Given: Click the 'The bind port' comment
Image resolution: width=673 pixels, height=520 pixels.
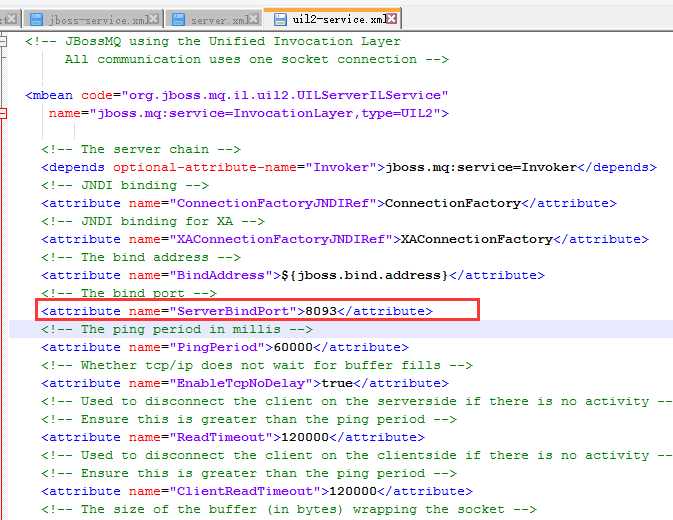Looking at the screenshot, I should (x=129, y=293).
